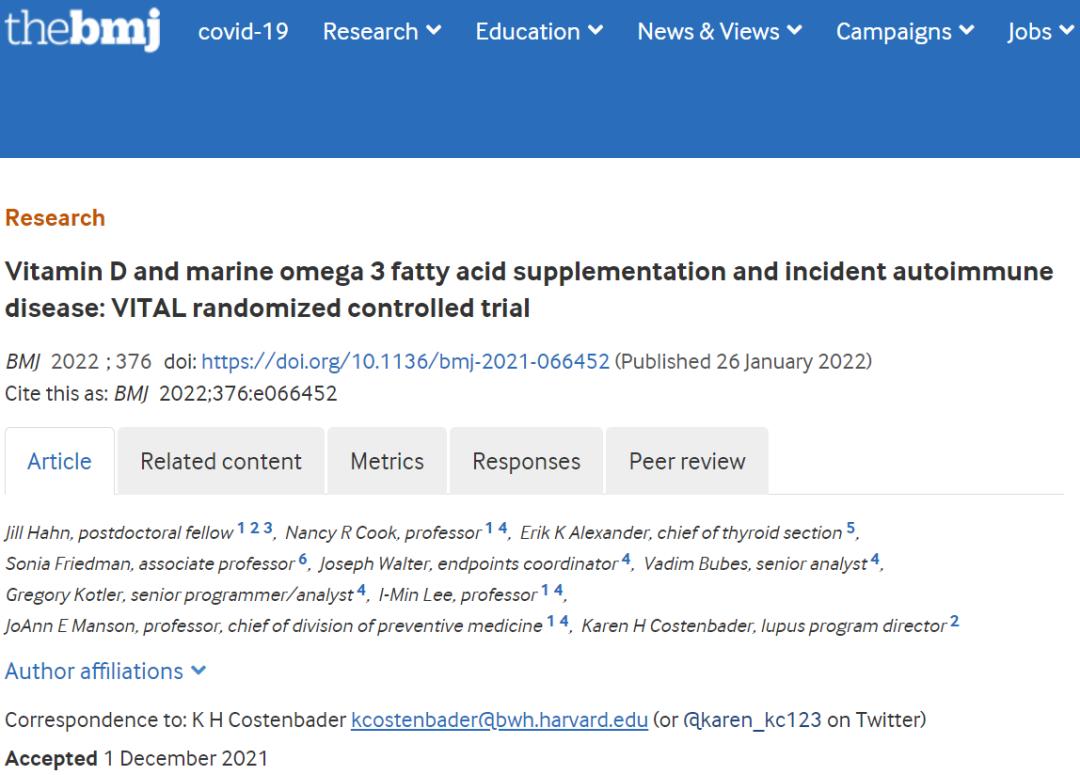Open the covid-19 nav link
The image size is (1080, 775).
(243, 32)
